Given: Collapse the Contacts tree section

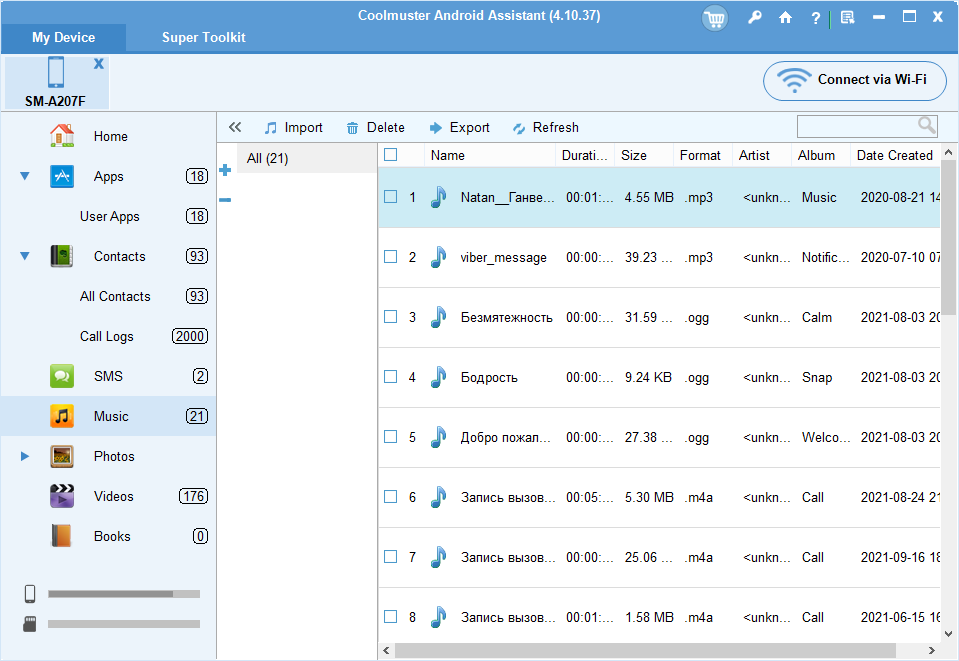Looking at the screenshot, I should pos(24,256).
